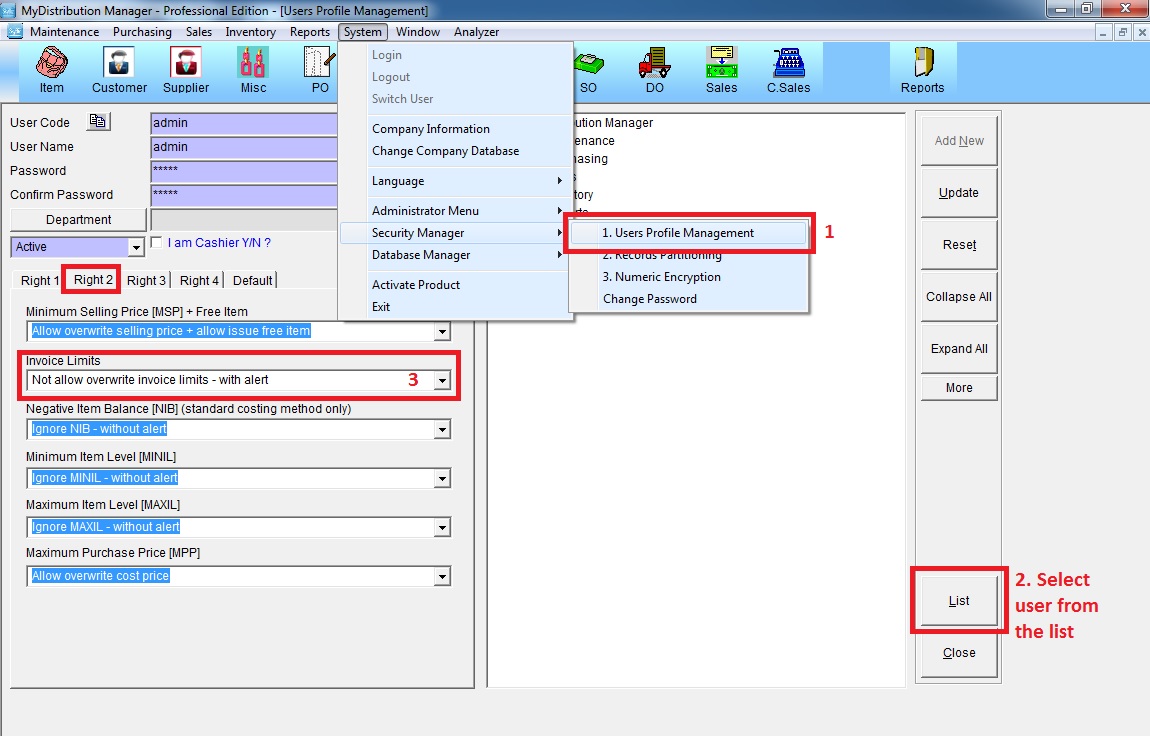Choose Change Password from the submenu
This screenshot has height=736, width=1150.
pos(649,299)
